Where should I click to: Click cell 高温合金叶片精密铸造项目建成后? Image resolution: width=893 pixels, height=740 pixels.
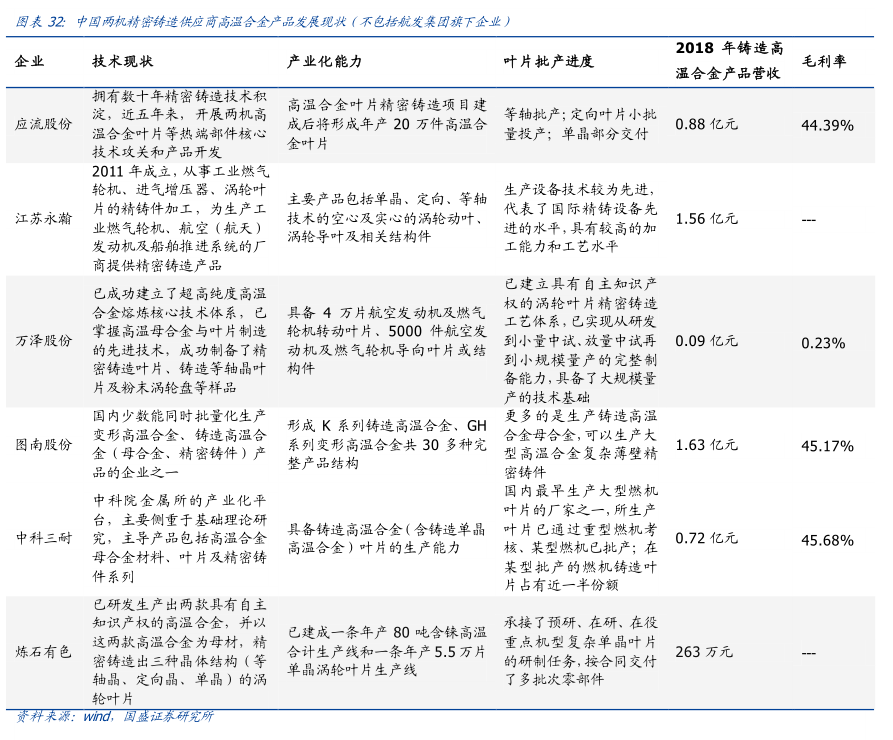pyautogui.click(x=387, y=124)
